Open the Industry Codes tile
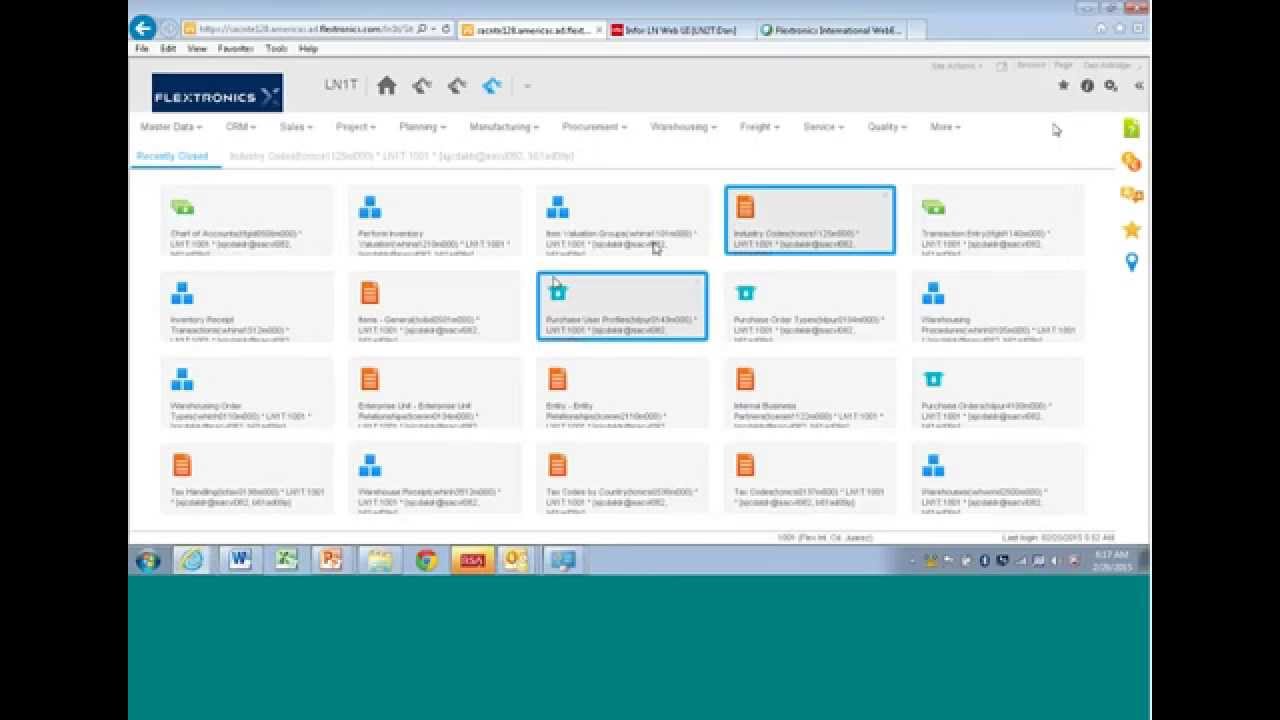The height and width of the screenshot is (720, 1280). tap(810, 220)
